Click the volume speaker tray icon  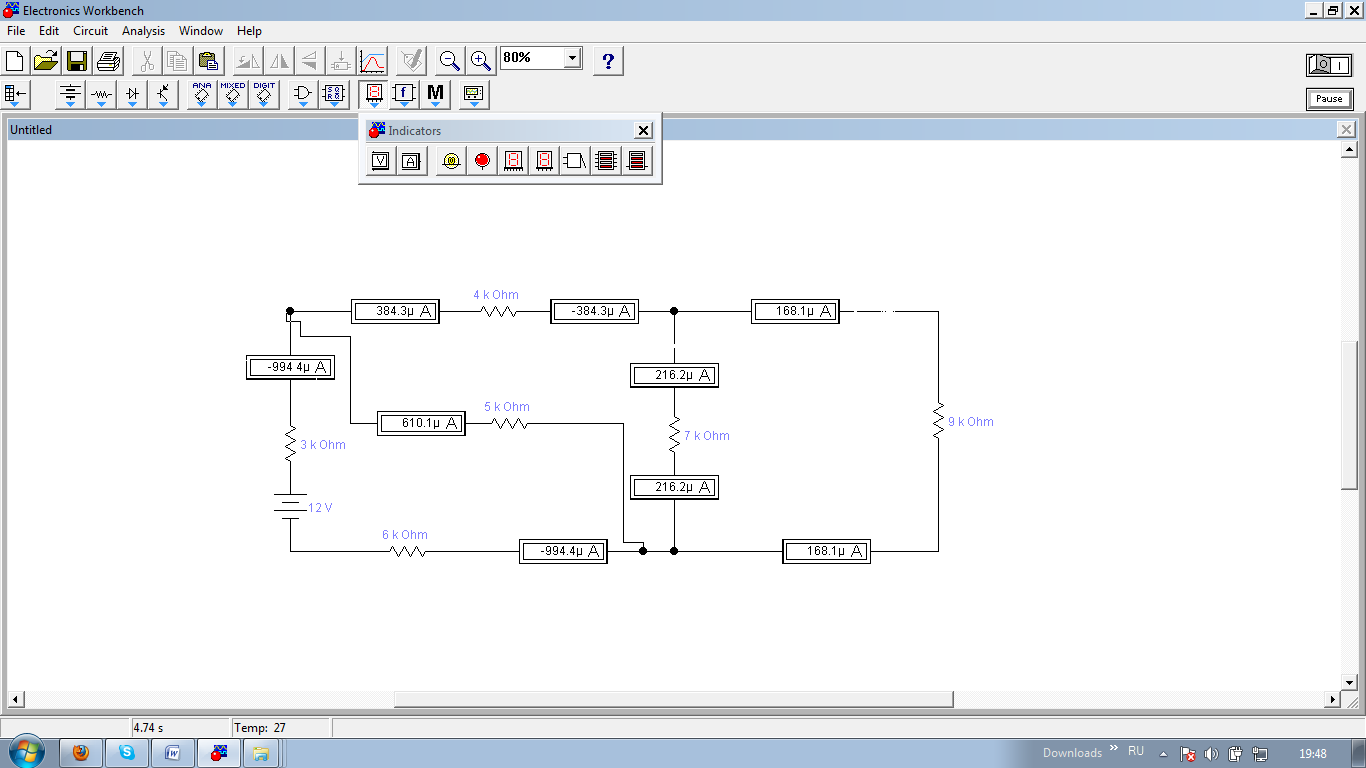pos(1212,753)
